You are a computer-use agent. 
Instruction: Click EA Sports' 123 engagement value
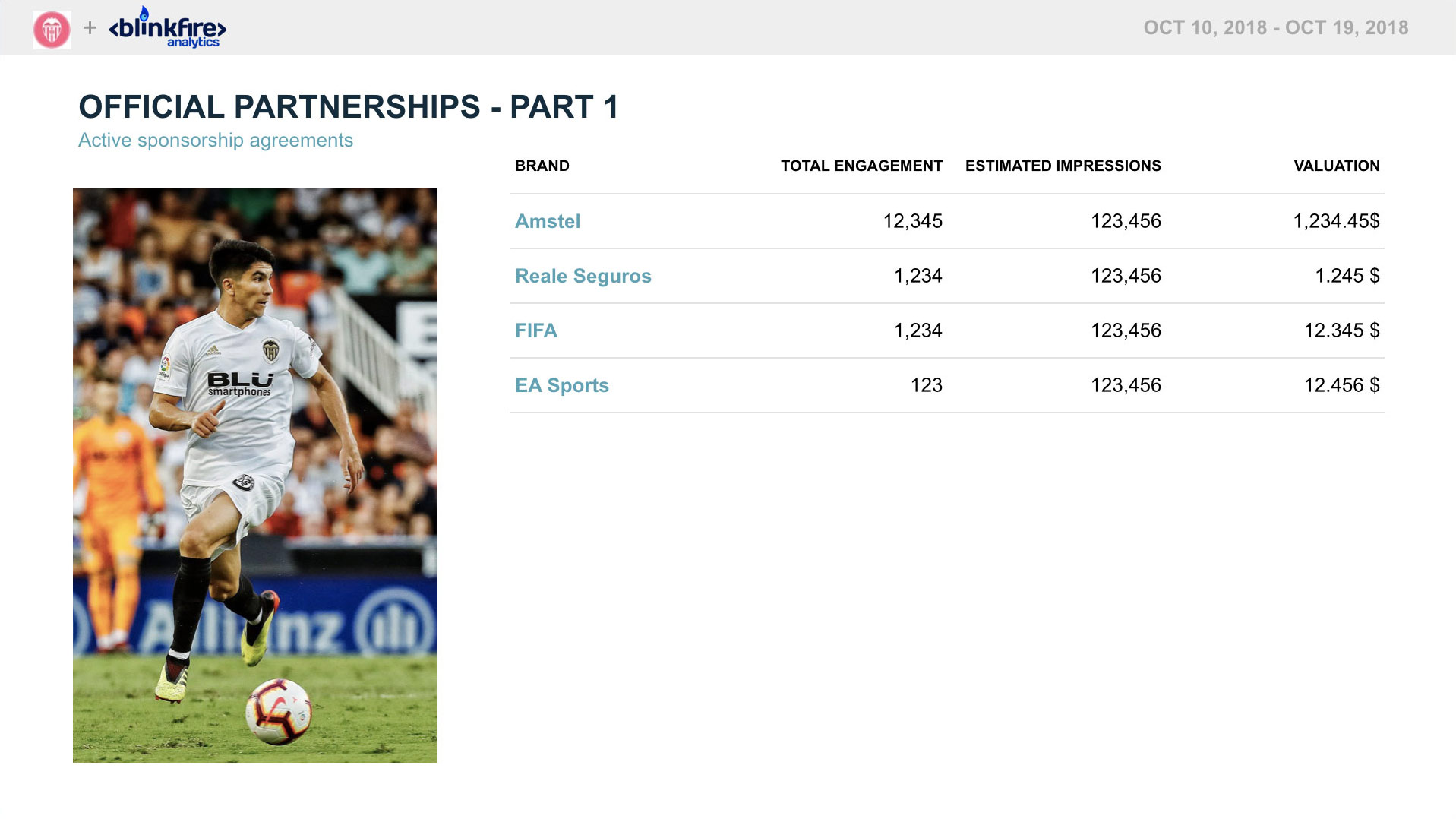tap(926, 385)
